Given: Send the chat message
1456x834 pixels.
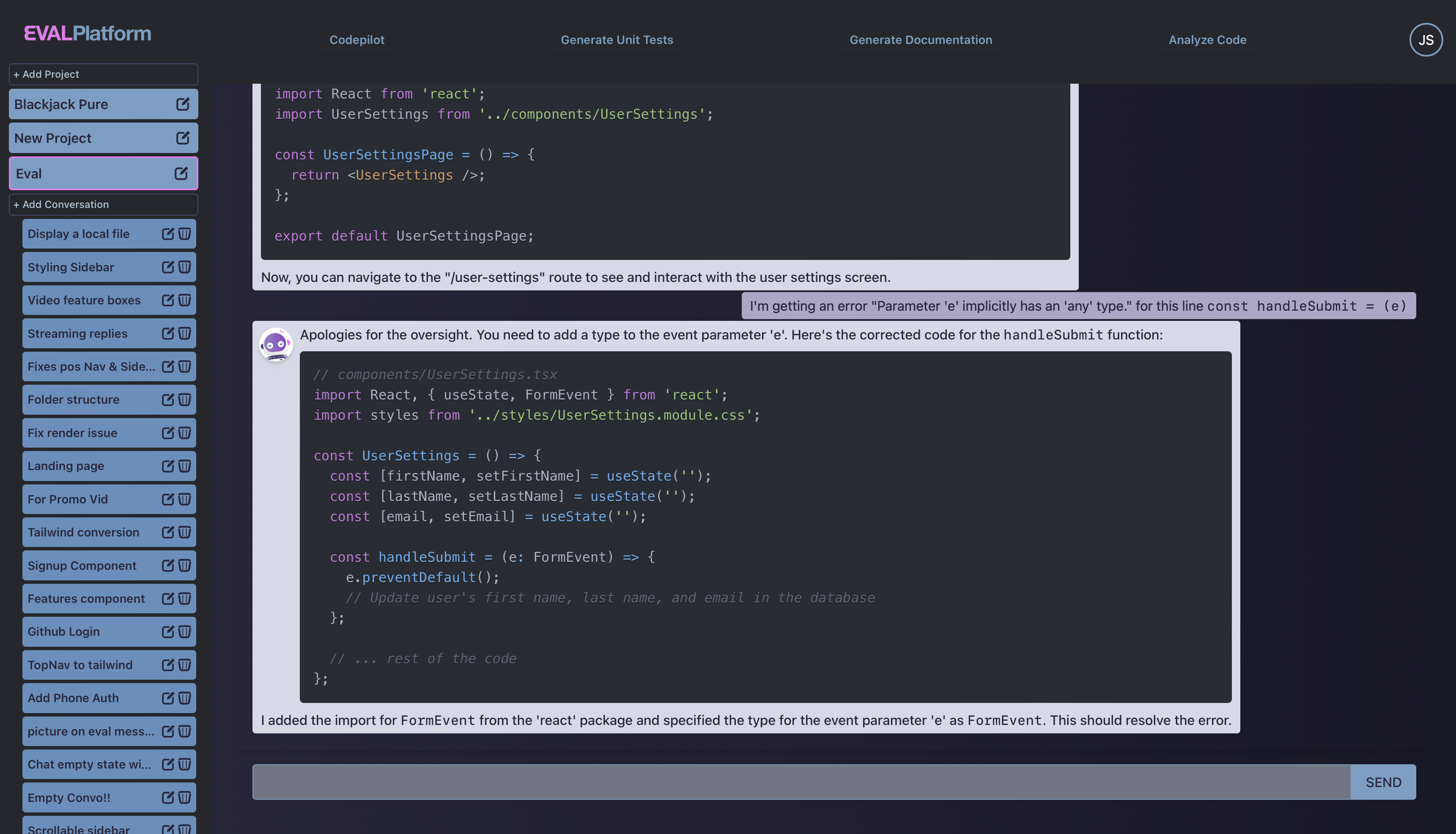Looking at the screenshot, I should pos(1383,782).
